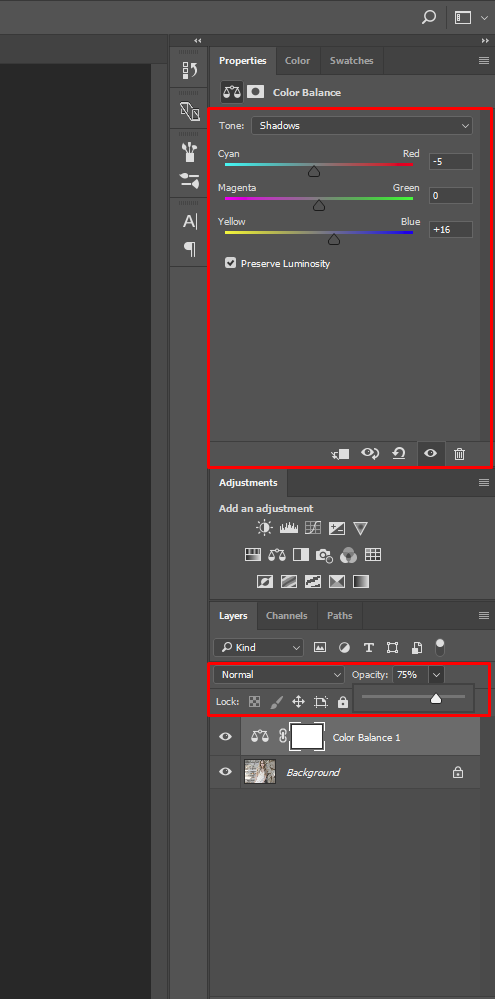Open the search magnifier icon
Viewport: 495px width, 999px height.
pos(429,17)
